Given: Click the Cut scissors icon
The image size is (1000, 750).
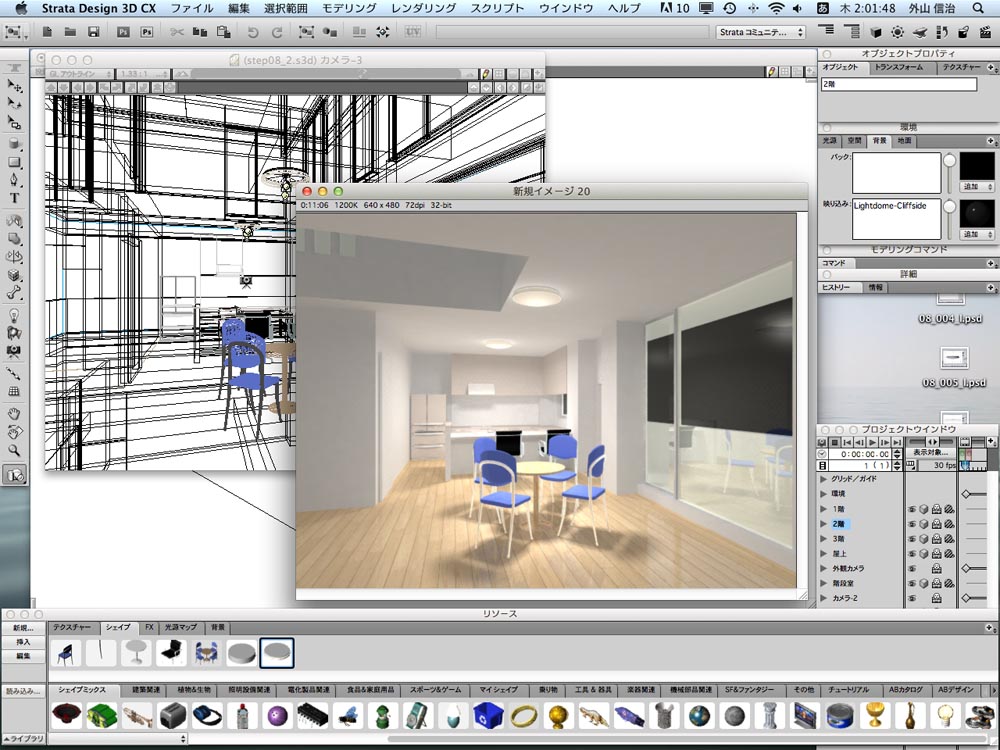Looking at the screenshot, I should (177, 31).
